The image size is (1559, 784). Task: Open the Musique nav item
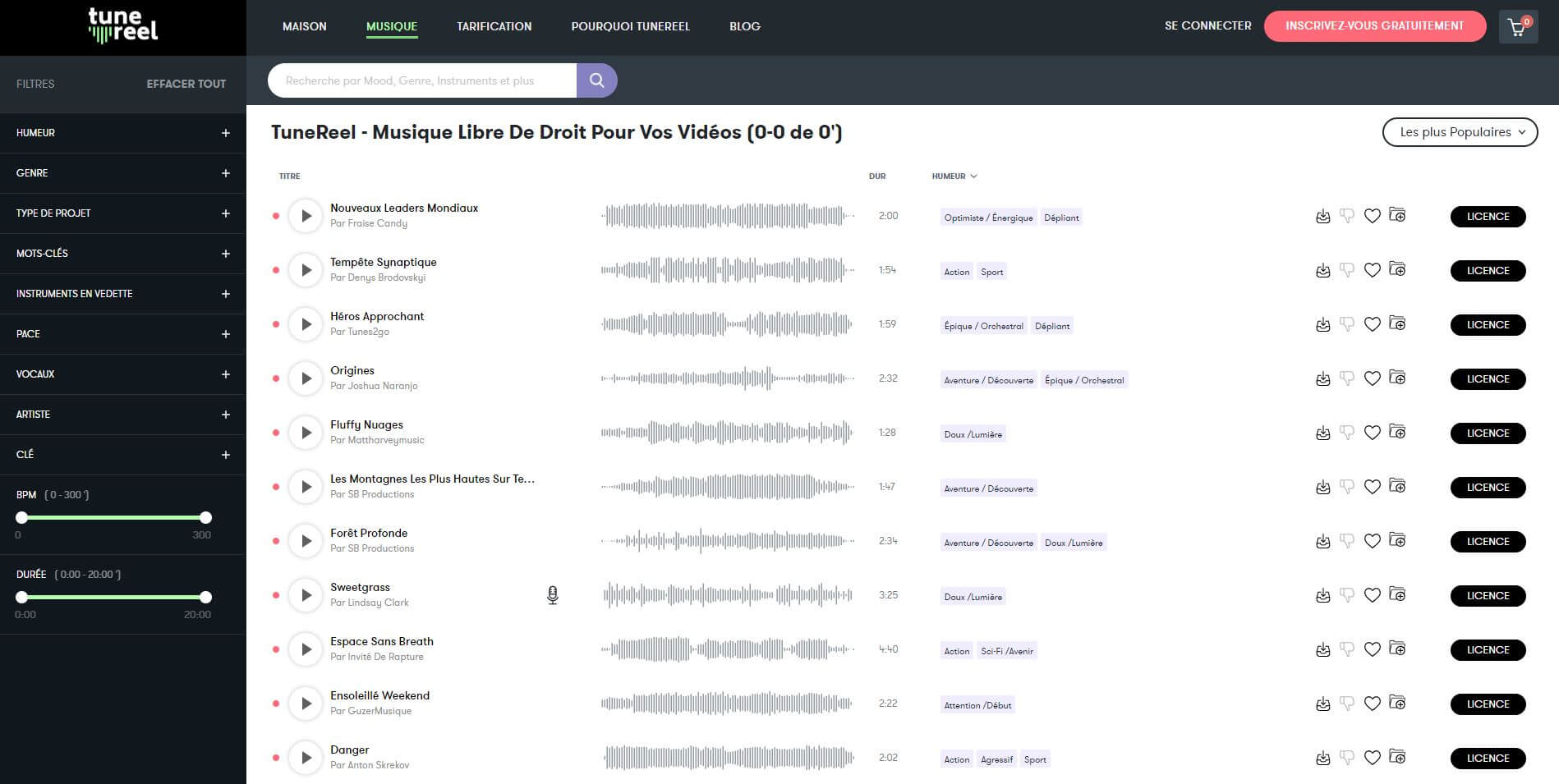click(392, 26)
